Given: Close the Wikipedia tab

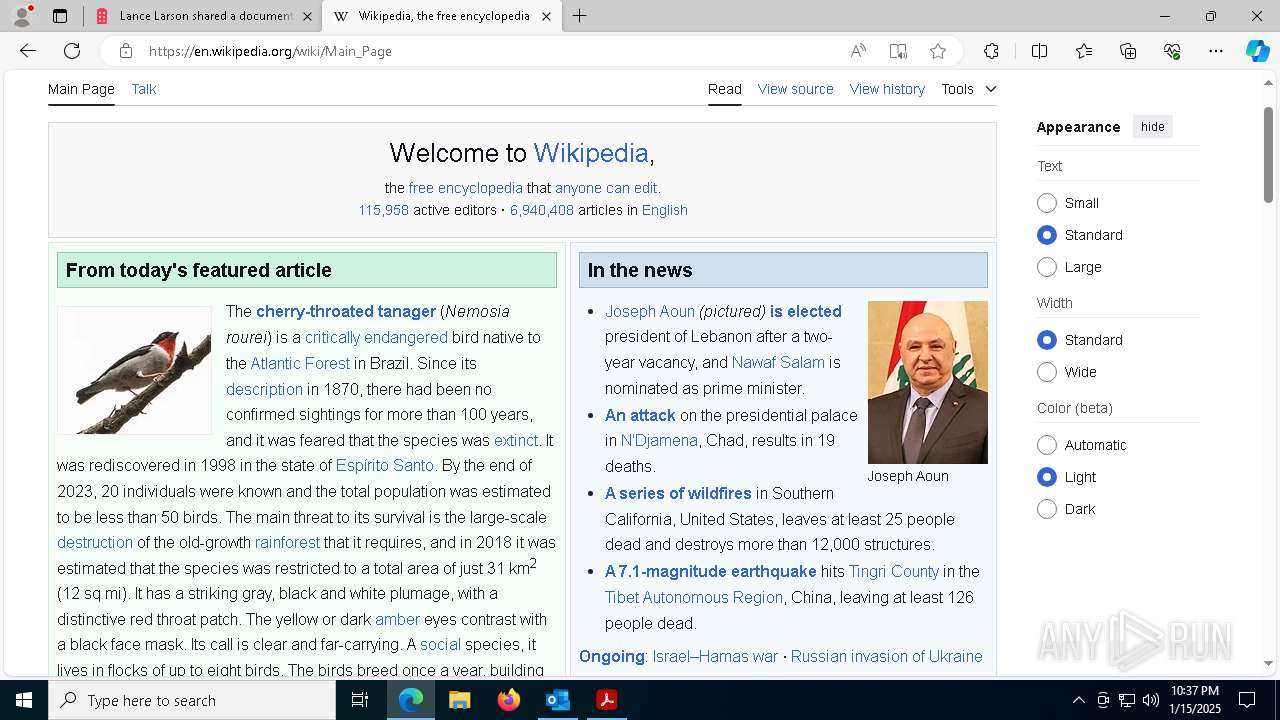Looking at the screenshot, I should click(x=546, y=16).
